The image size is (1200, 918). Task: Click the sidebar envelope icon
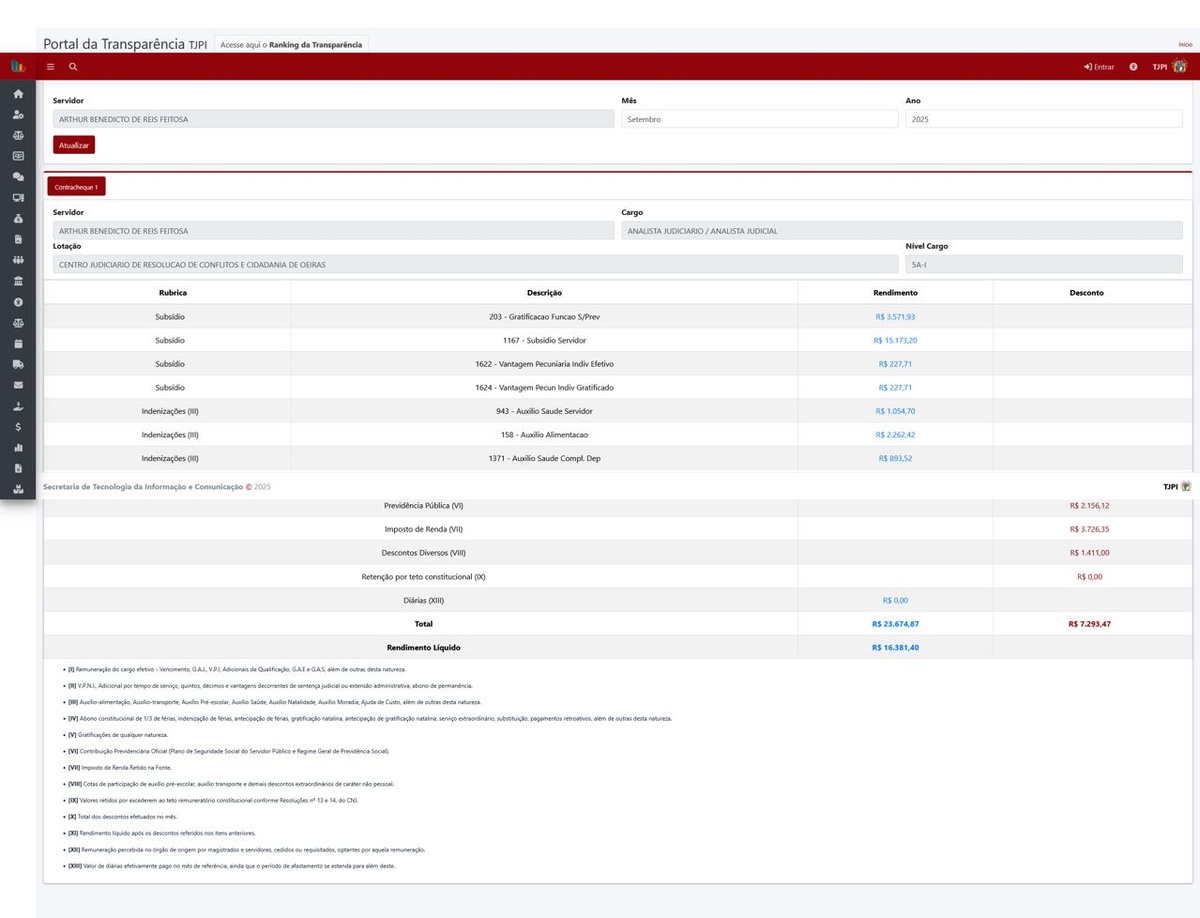(x=18, y=385)
